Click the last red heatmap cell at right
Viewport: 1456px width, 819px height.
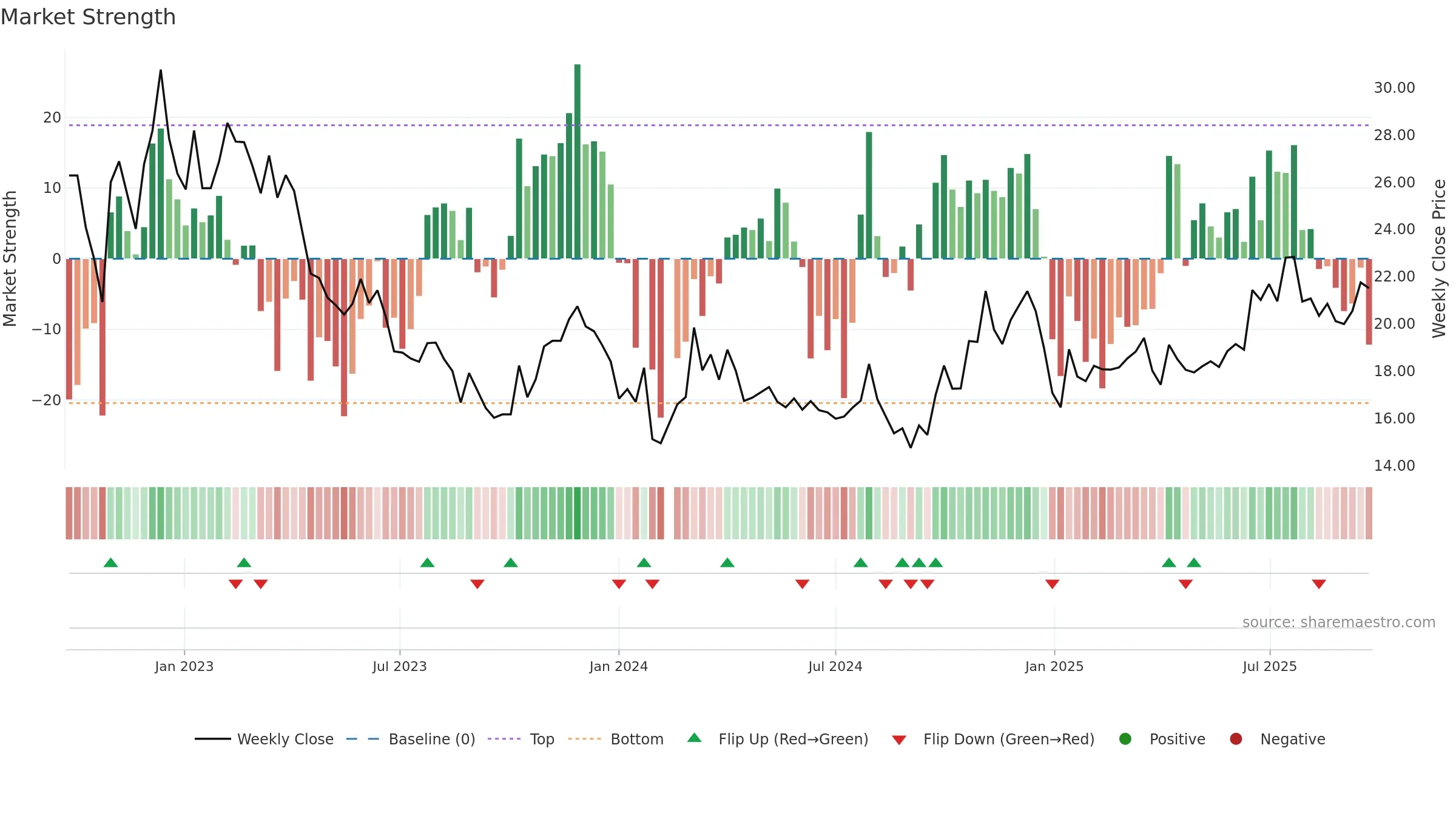(x=1369, y=513)
